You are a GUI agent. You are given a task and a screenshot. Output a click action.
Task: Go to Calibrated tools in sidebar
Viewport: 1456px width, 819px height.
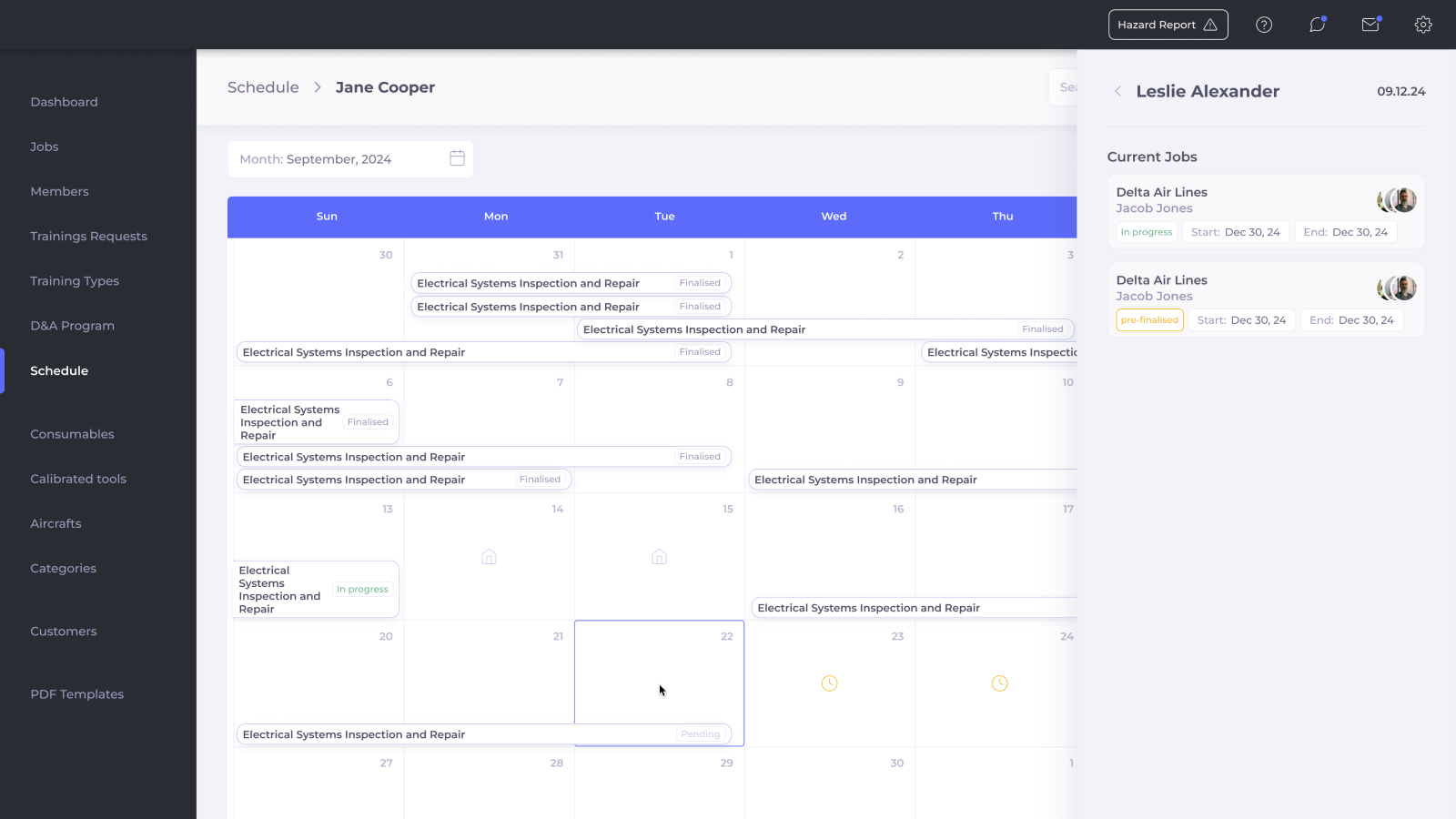[78, 479]
